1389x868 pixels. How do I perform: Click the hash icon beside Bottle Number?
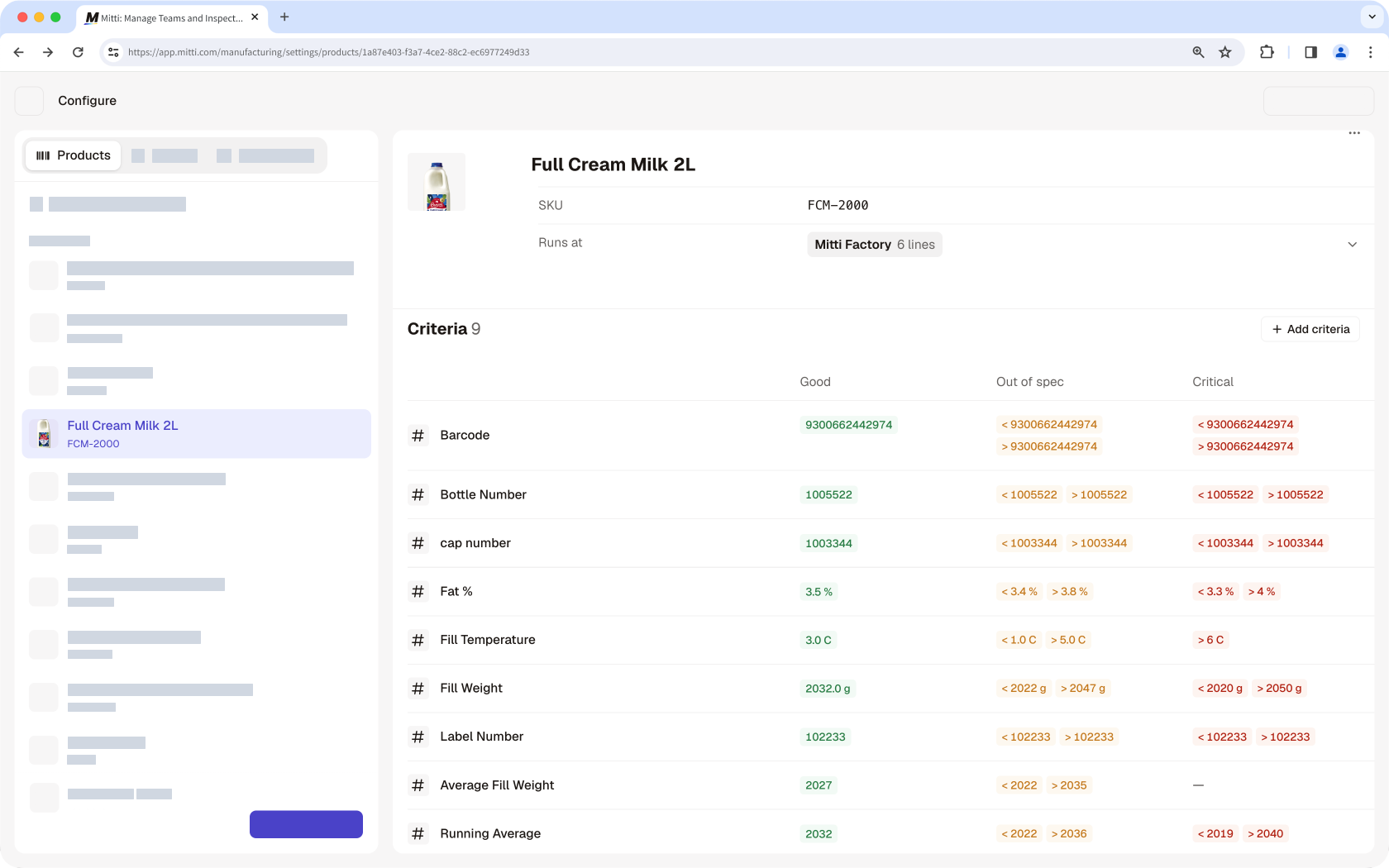(x=418, y=495)
